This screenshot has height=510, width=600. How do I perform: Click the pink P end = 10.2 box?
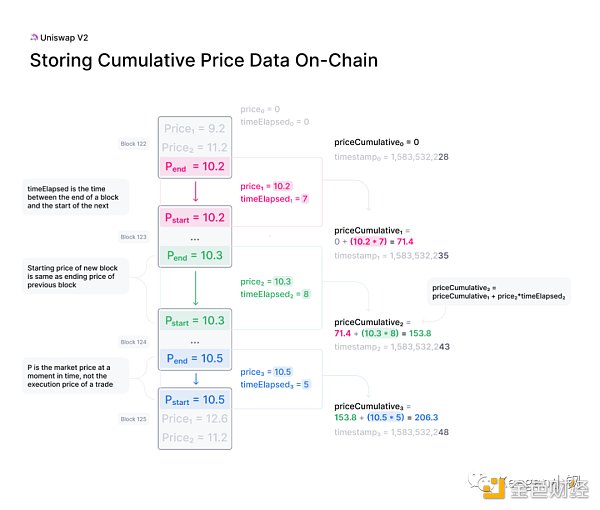194,166
